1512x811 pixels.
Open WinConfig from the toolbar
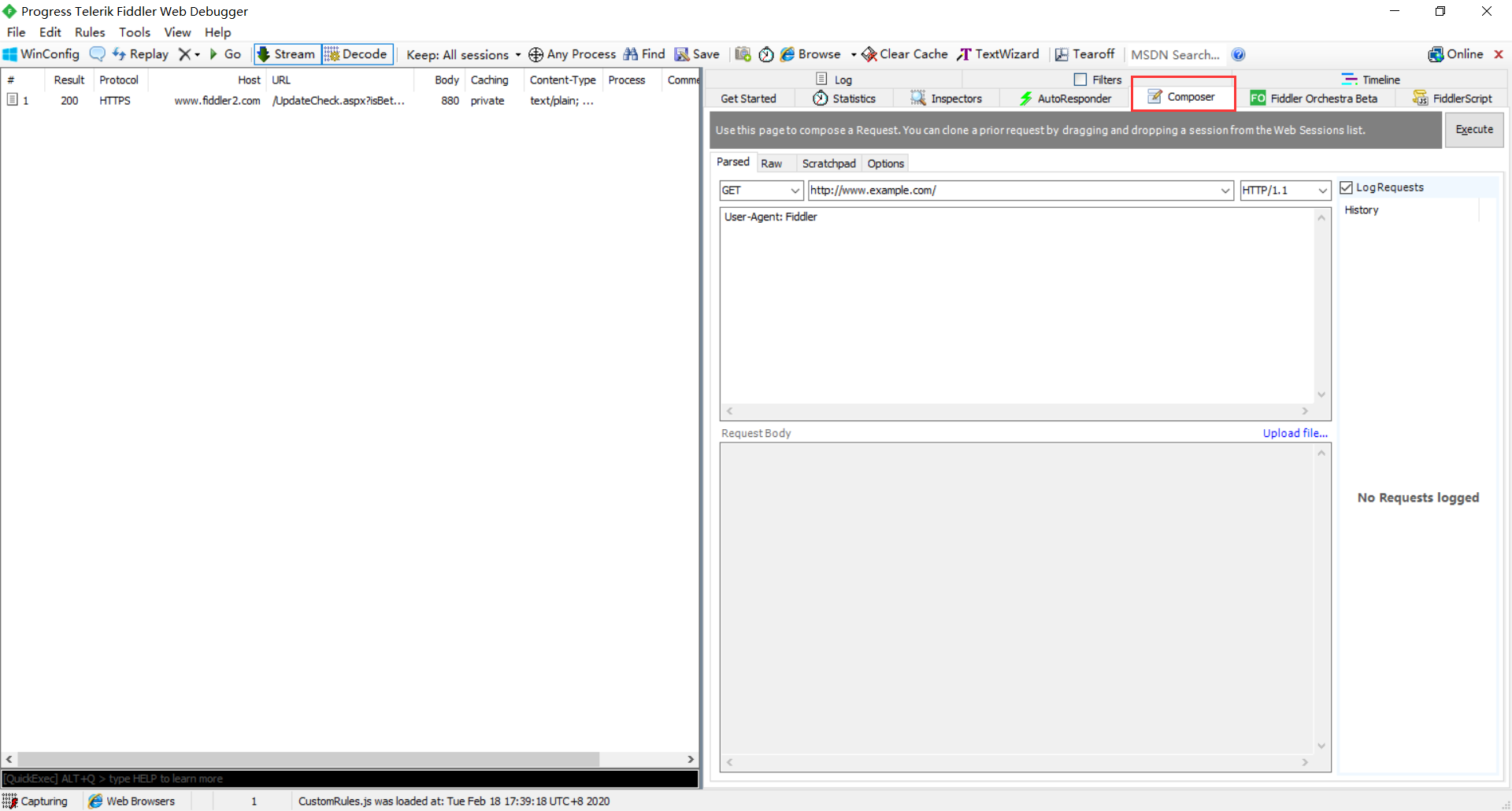tap(42, 54)
